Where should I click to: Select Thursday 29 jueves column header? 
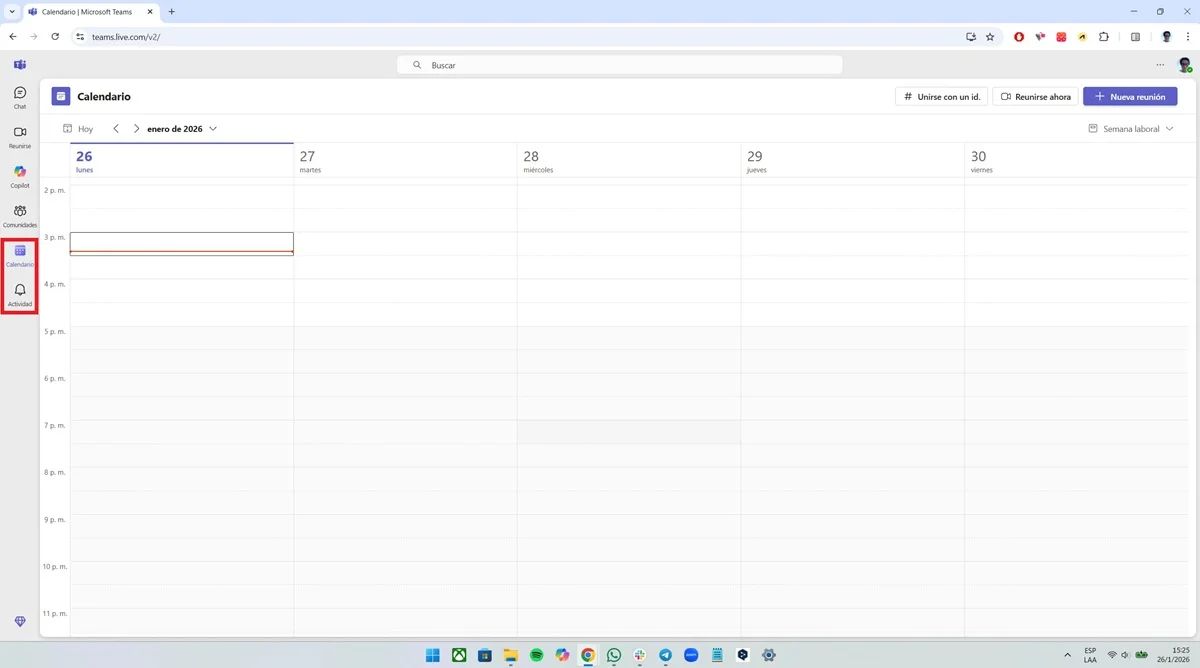pyautogui.click(x=852, y=161)
